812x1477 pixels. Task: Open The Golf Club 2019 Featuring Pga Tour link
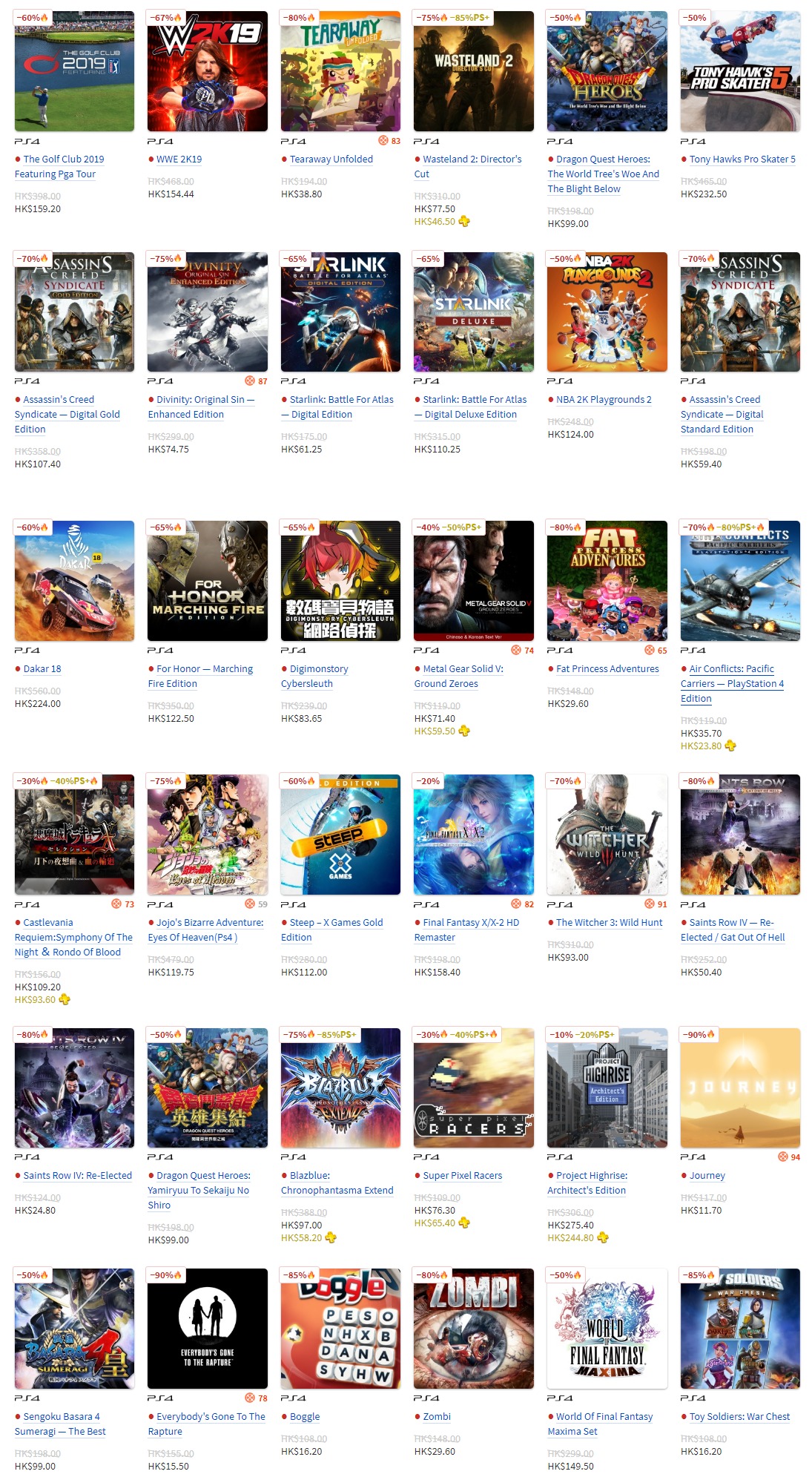click(59, 167)
